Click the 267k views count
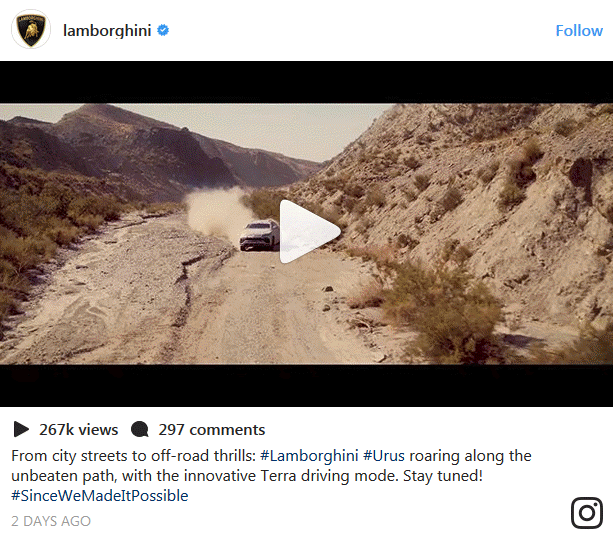The image size is (613, 537). [x=79, y=430]
